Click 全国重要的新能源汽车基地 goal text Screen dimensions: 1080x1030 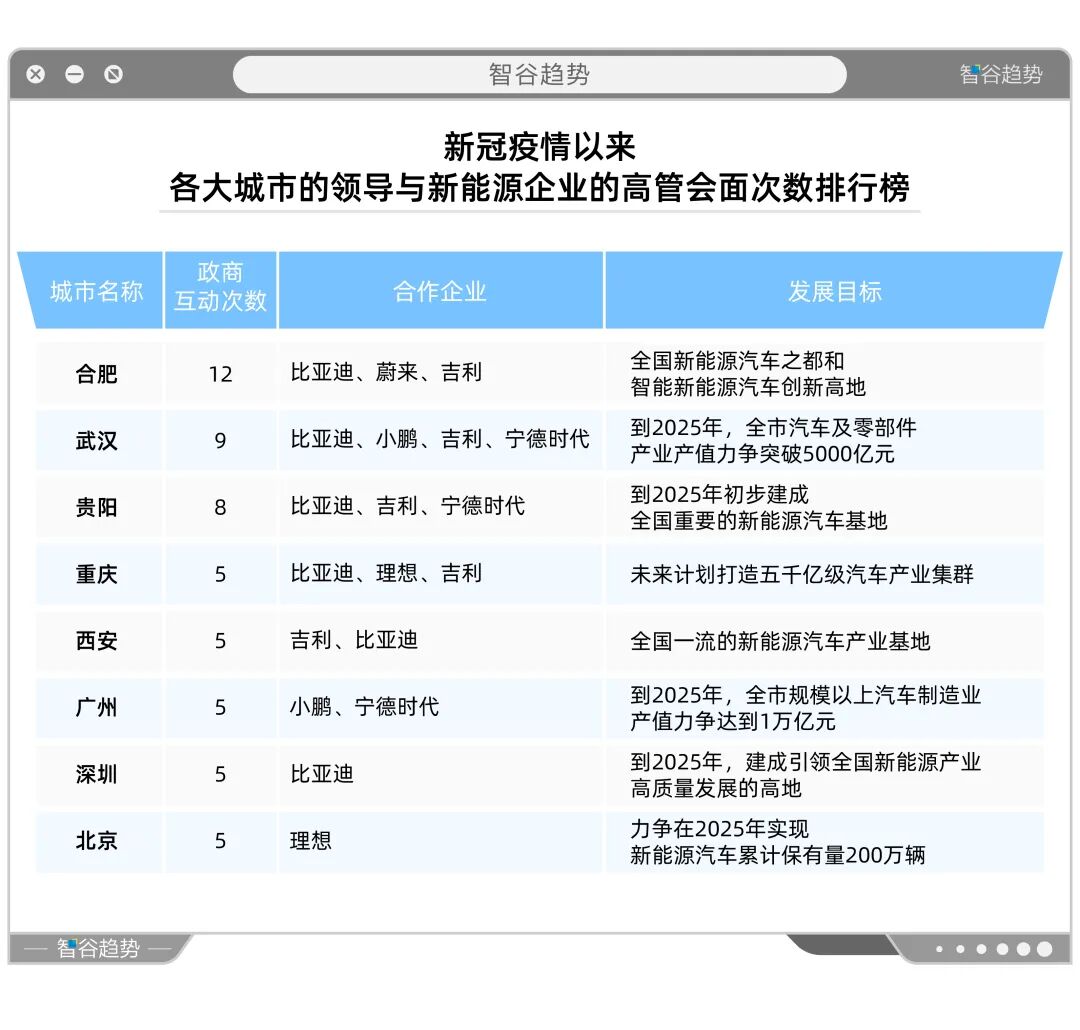coord(758,521)
